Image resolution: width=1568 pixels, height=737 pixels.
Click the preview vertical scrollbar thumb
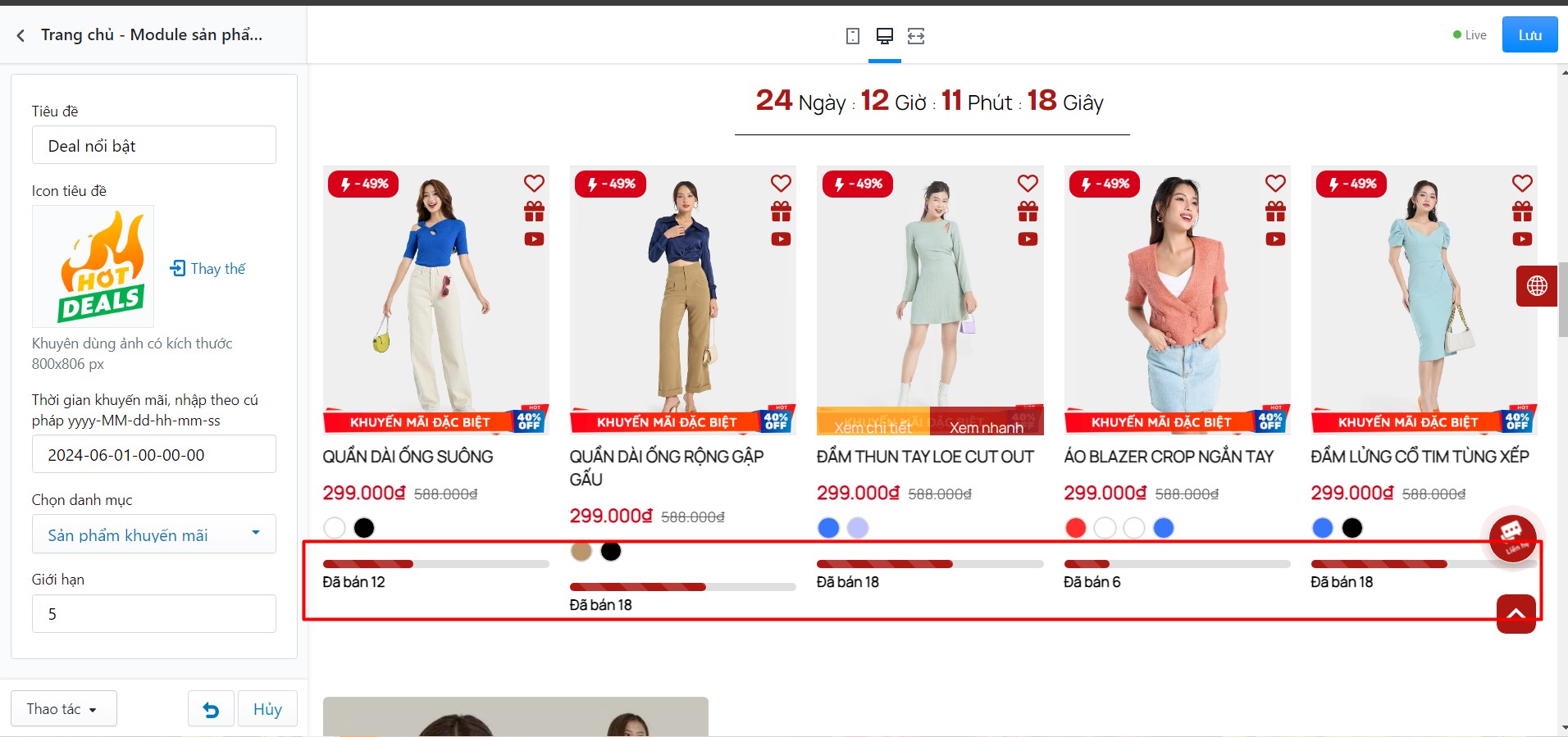[x=1563, y=299]
